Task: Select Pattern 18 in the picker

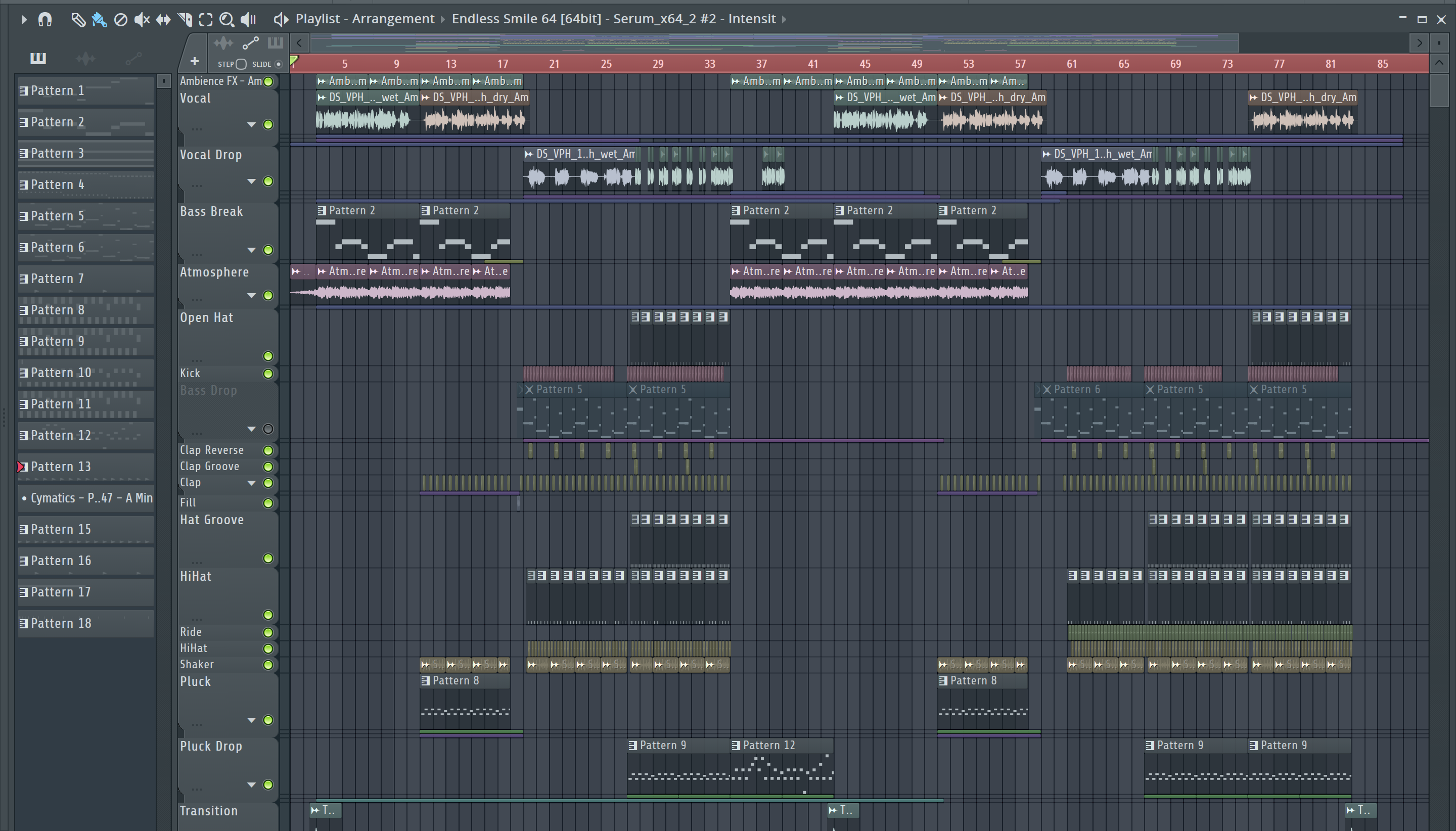Action: [85, 624]
